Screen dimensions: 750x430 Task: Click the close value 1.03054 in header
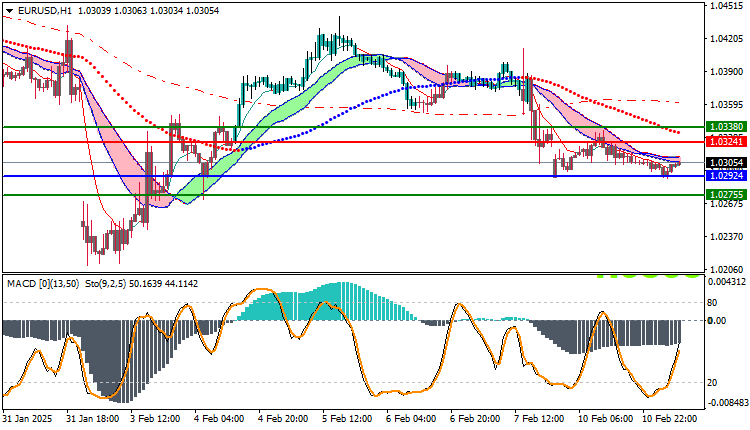click(202, 11)
